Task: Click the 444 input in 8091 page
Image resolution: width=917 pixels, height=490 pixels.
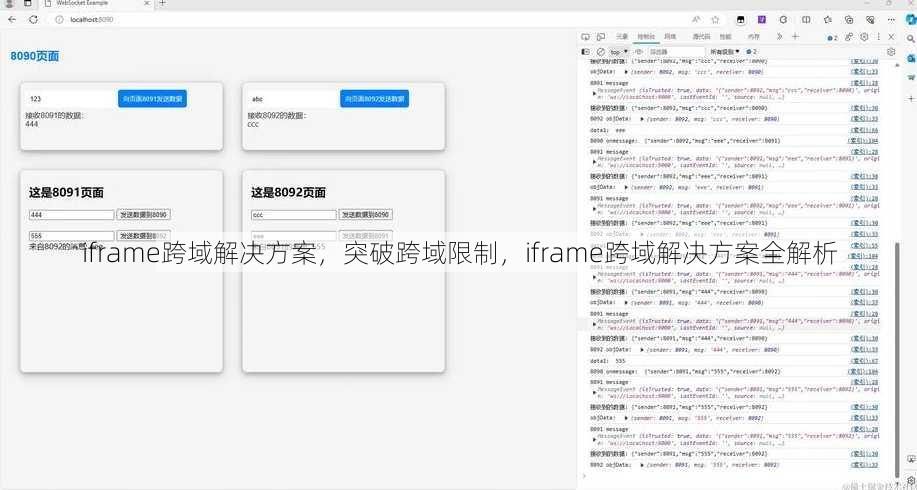Action: (71, 215)
